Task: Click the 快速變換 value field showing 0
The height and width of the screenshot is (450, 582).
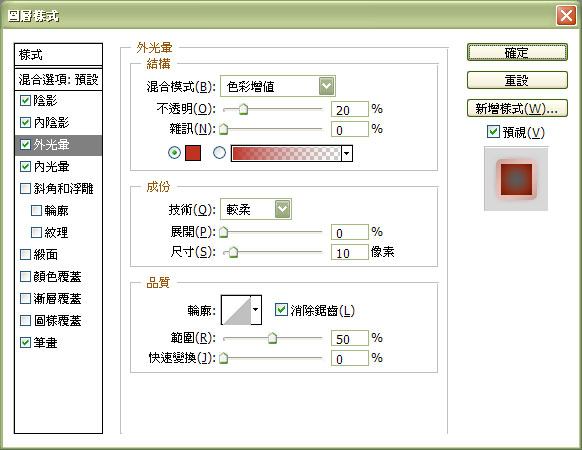Action: coord(350,359)
